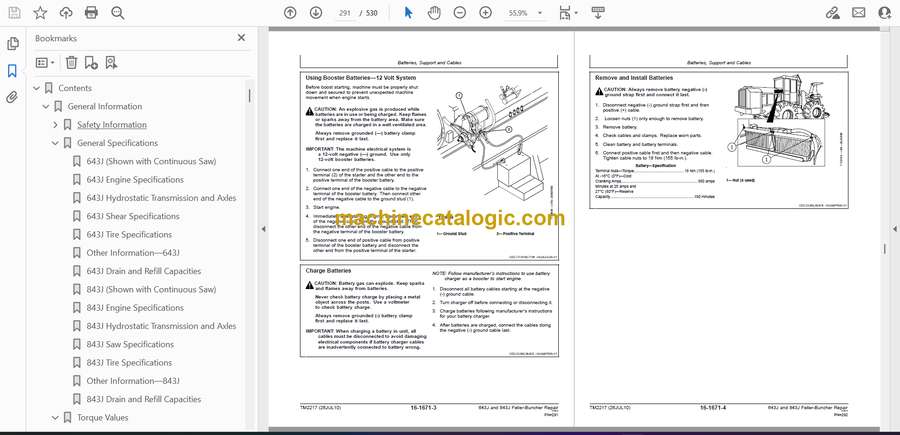The height and width of the screenshot is (435, 900).
Task: Zoom out with minus icon
Action: pos(460,13)
